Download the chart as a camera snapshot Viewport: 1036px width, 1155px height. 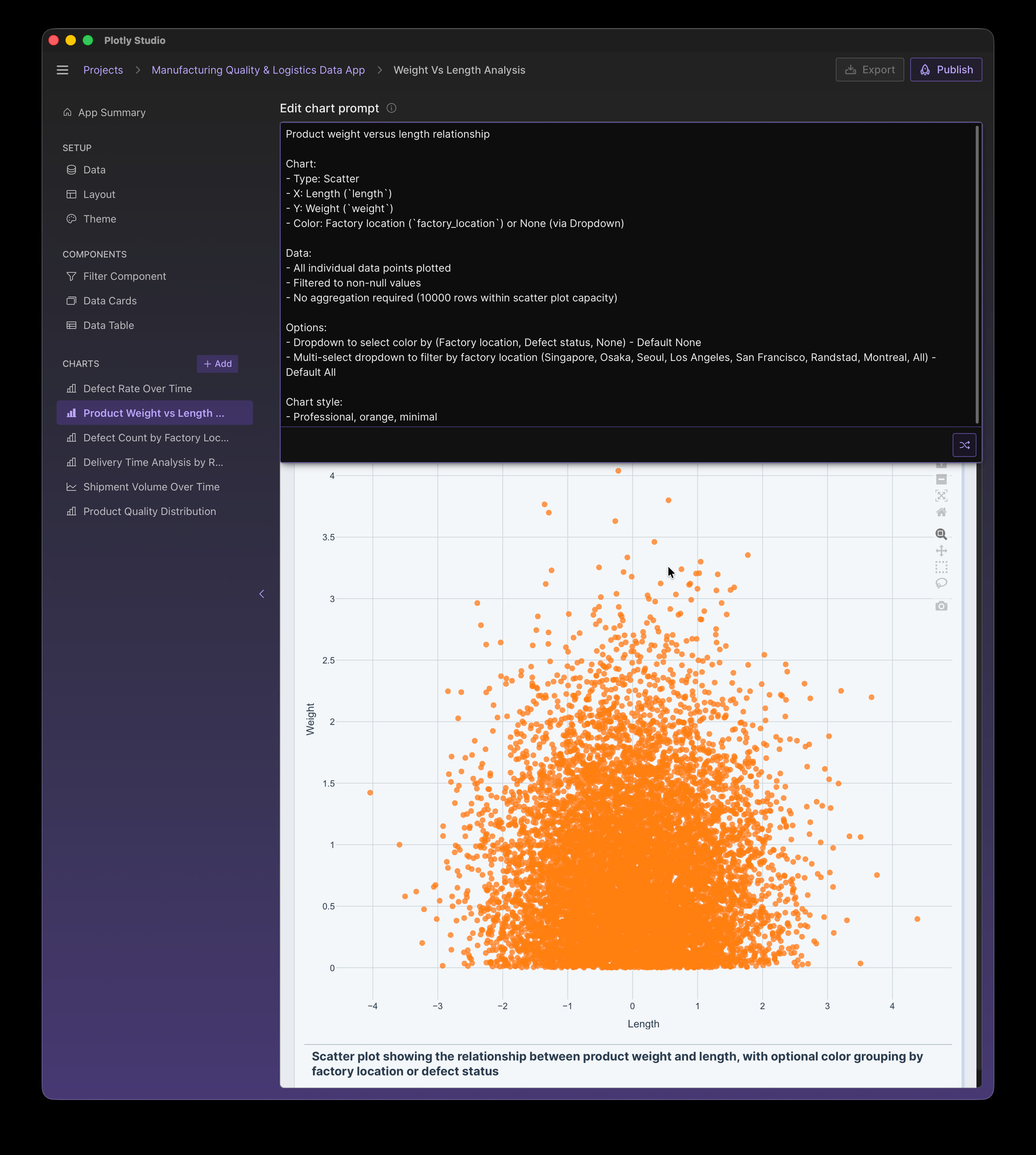point(942,606)
